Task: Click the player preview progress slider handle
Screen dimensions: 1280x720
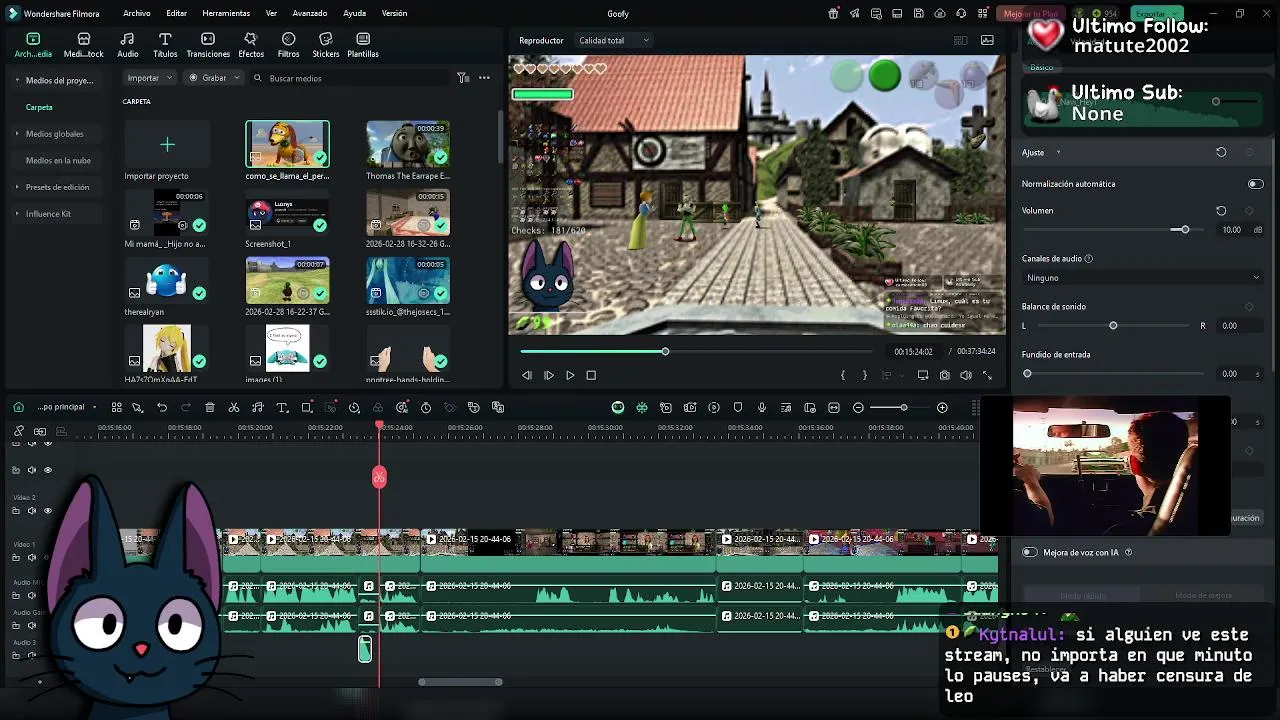Action: [x=665, y=351]
